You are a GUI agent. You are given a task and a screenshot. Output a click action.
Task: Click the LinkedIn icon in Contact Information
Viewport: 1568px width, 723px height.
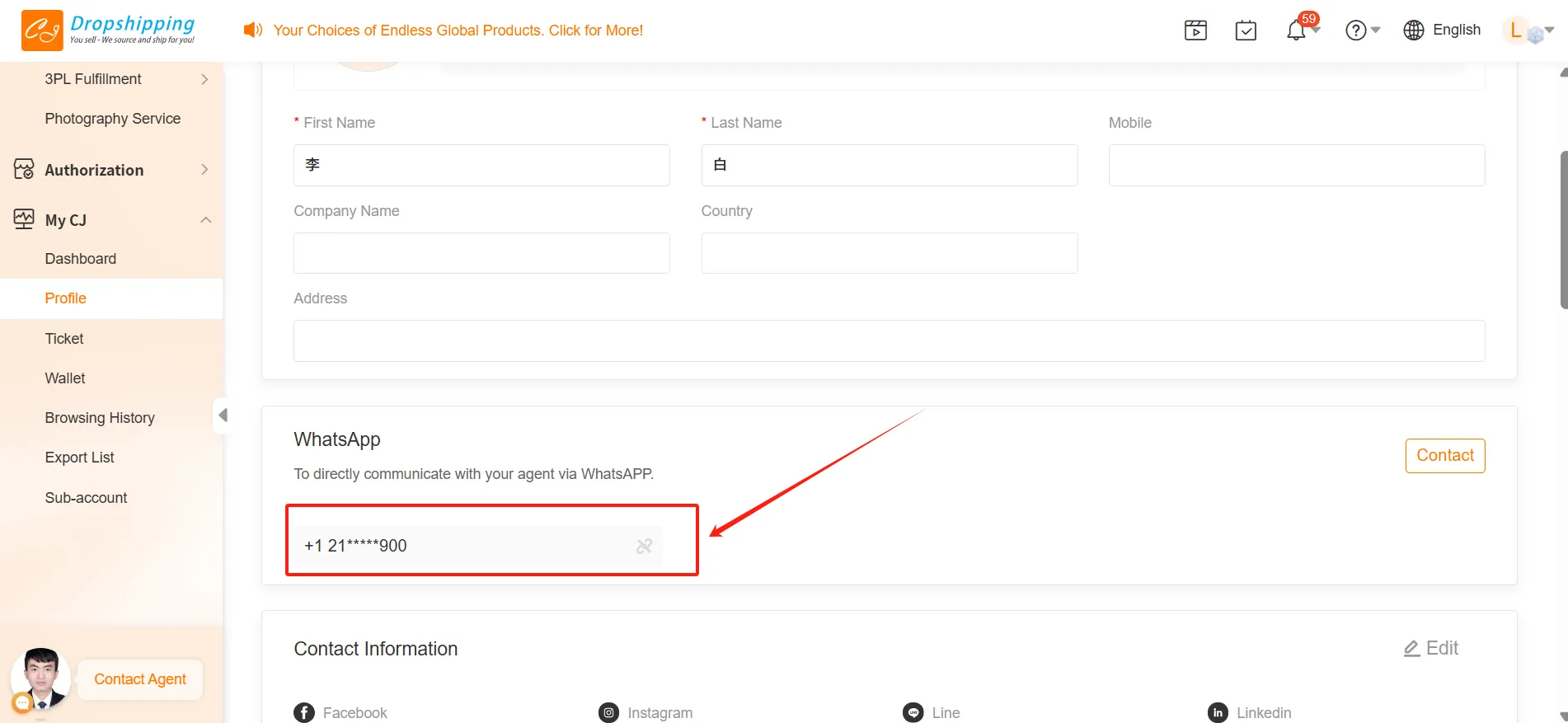[x=1218, y=712]
